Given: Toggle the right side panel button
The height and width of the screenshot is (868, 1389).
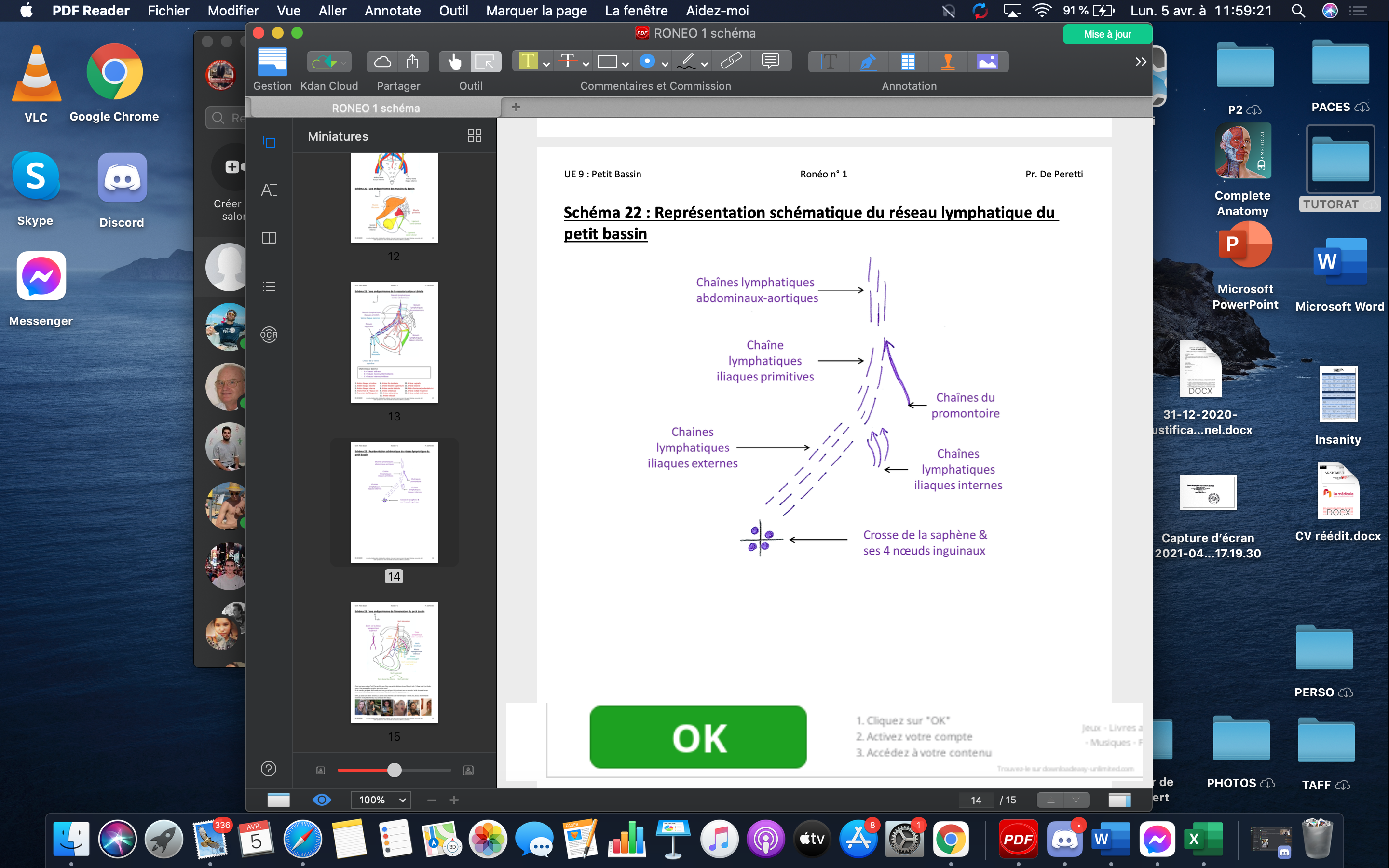Looking at the screenshot, I should click(x=1119, y=800).
